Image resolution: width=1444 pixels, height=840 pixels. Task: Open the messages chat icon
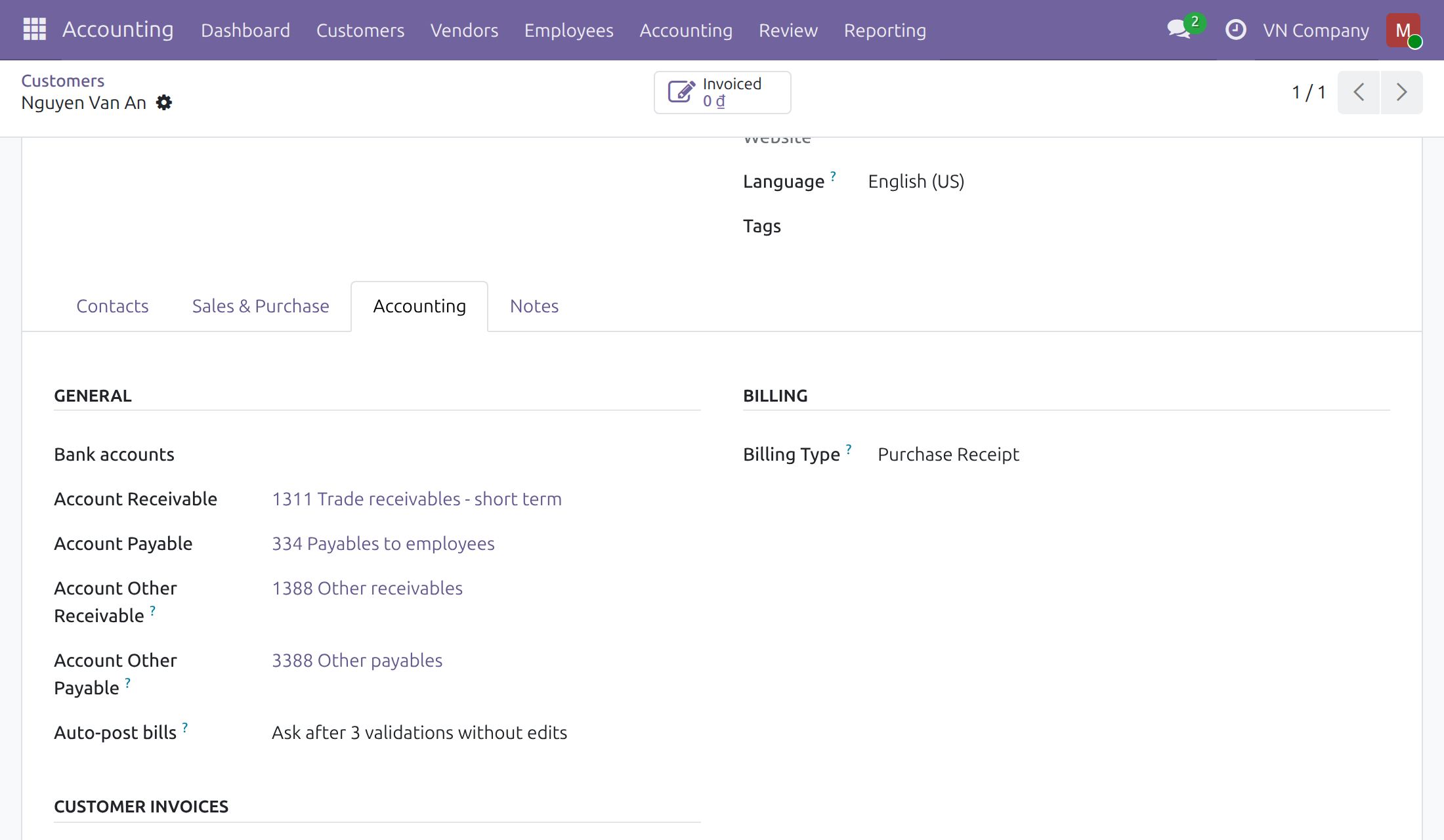pyautogui.click(x=1179, y=30)
